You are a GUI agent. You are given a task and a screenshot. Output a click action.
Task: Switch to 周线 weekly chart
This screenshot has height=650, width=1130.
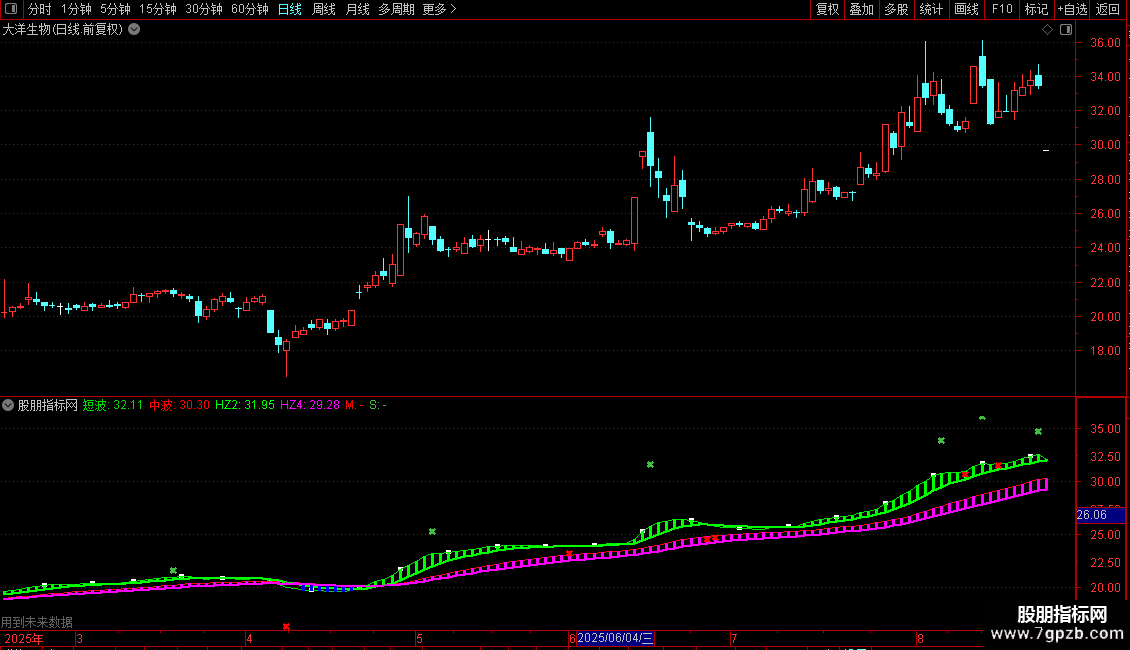pyautogui.click(x=324, y=9)
